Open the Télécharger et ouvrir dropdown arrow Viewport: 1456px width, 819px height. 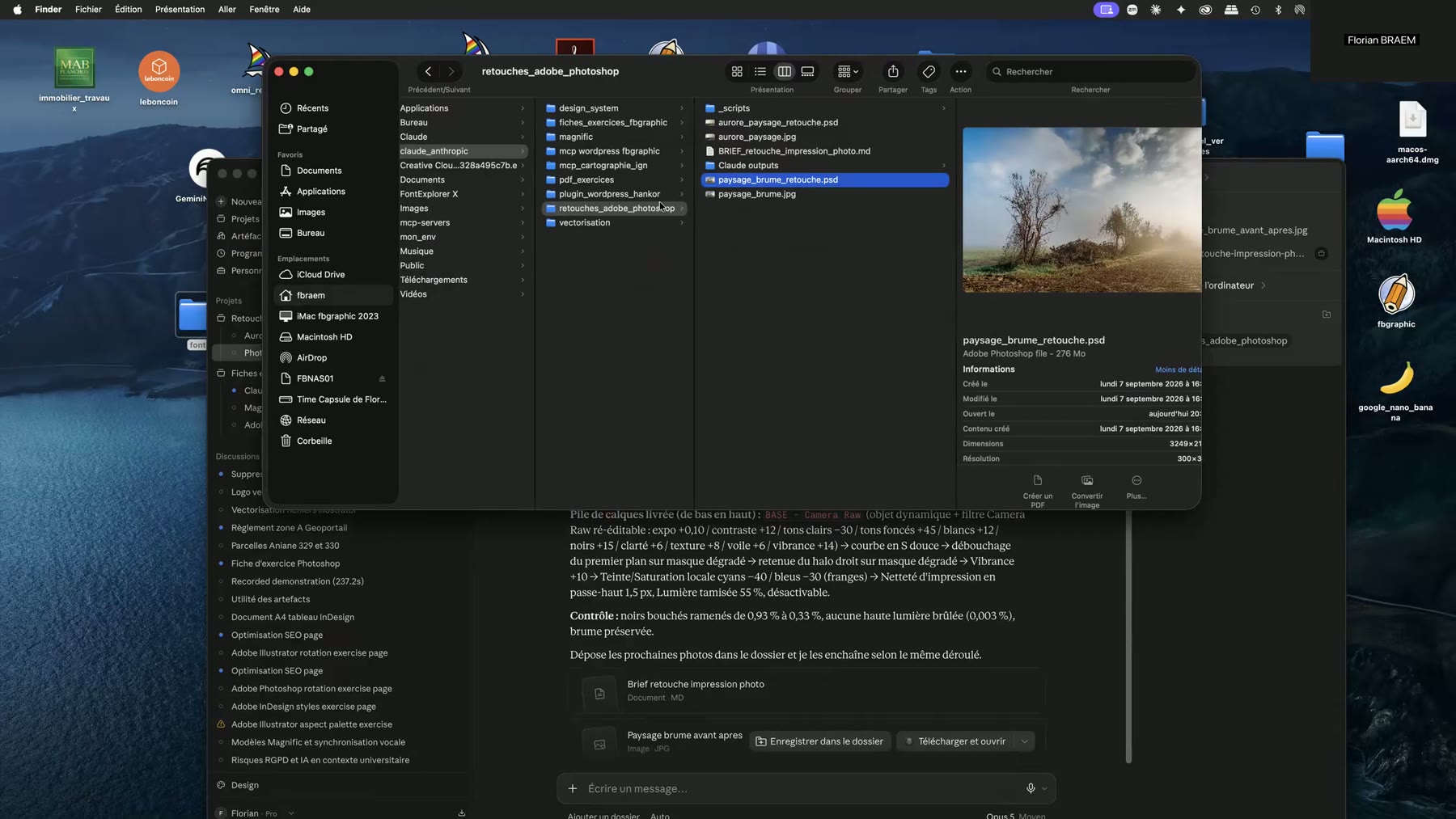[x=1025, y=741]
